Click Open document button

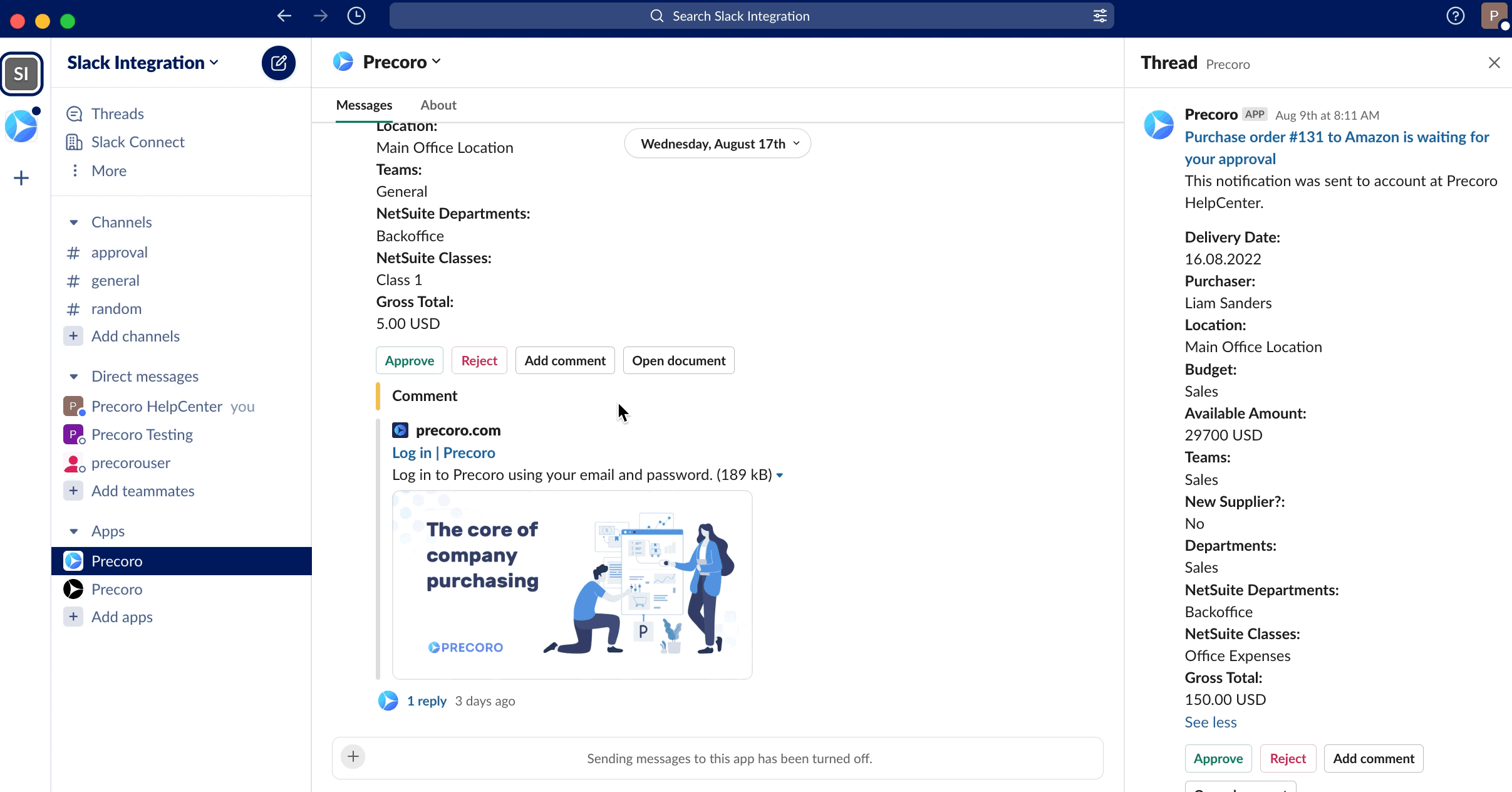(679, 361)
